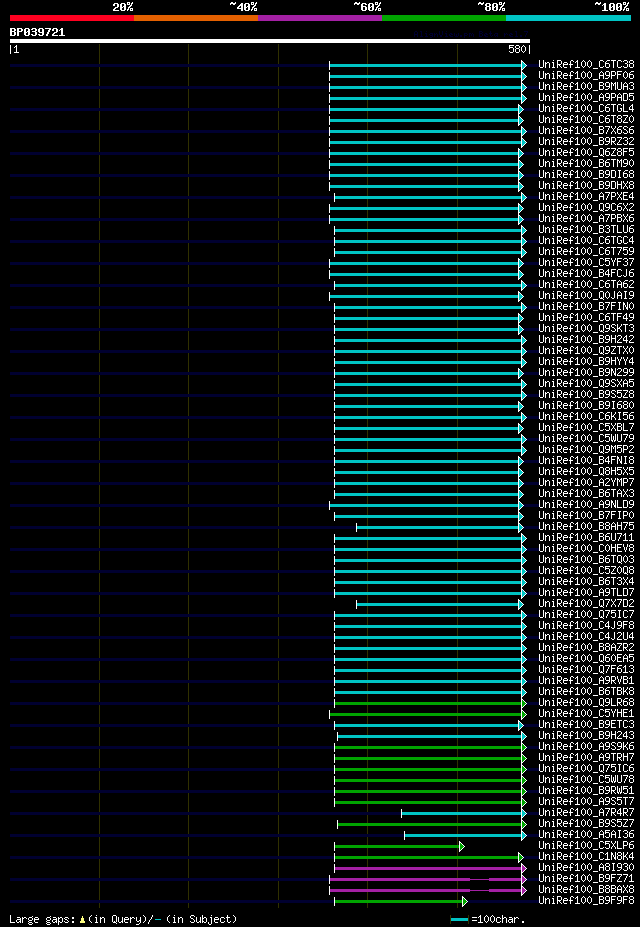
Task: Select the UniRef100_Q7X7D2 label
Action: coord(586,604)
